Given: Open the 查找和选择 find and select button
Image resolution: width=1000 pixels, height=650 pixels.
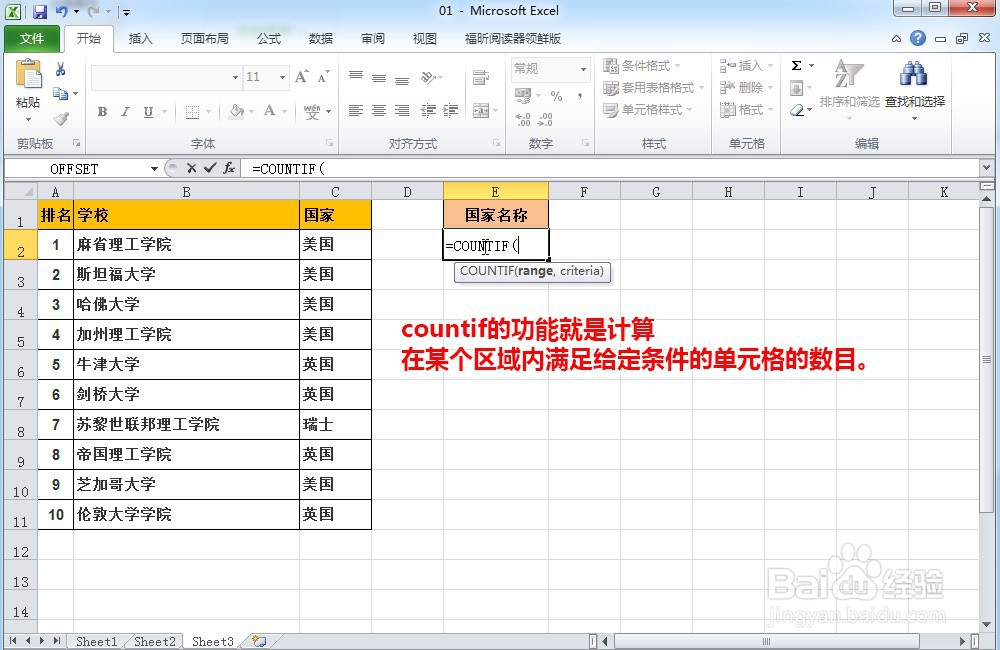Looking at the screenshot, I should pos(915,89).
